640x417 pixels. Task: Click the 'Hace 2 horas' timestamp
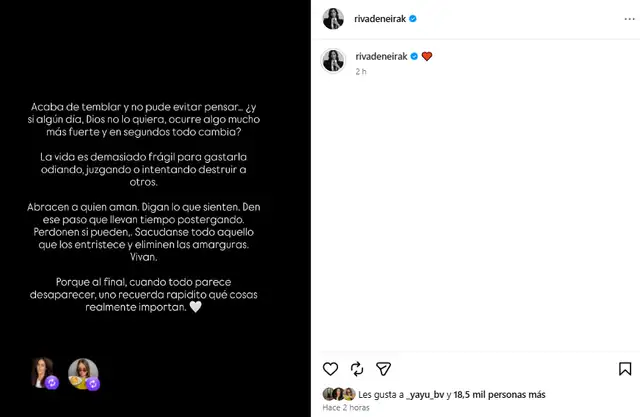[346, 408]
